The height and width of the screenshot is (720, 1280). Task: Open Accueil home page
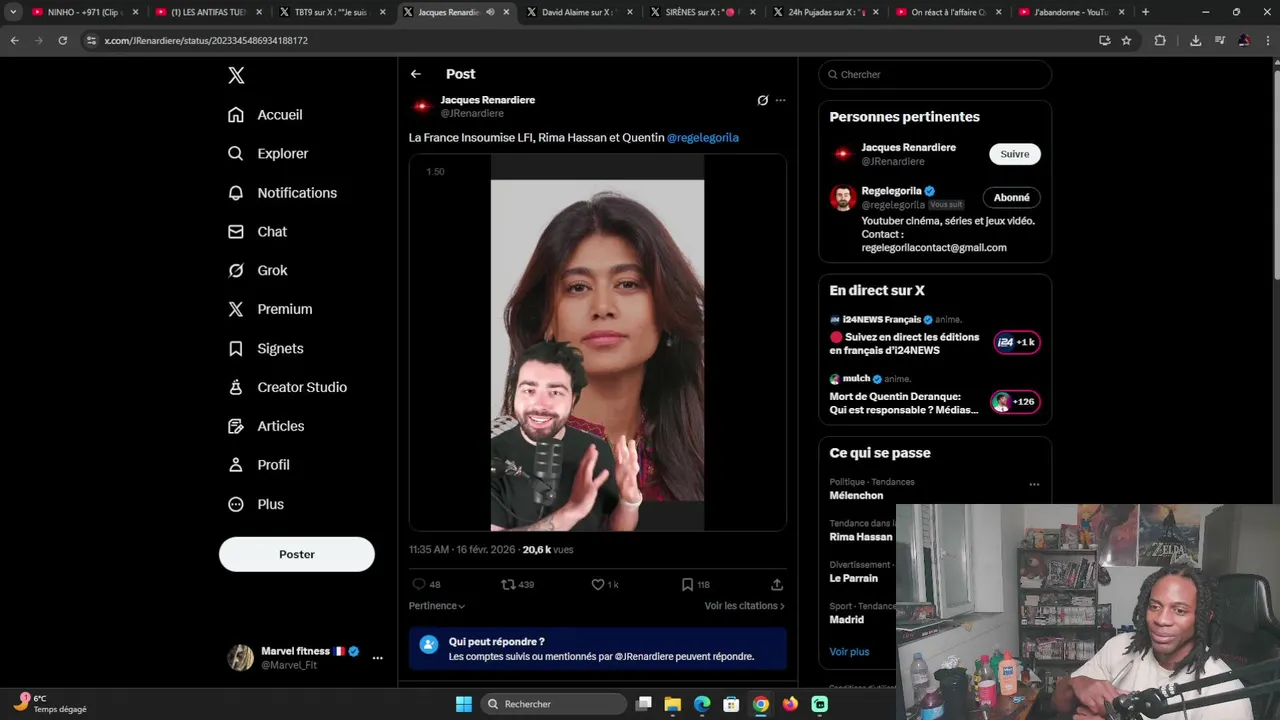coord(265,115)
